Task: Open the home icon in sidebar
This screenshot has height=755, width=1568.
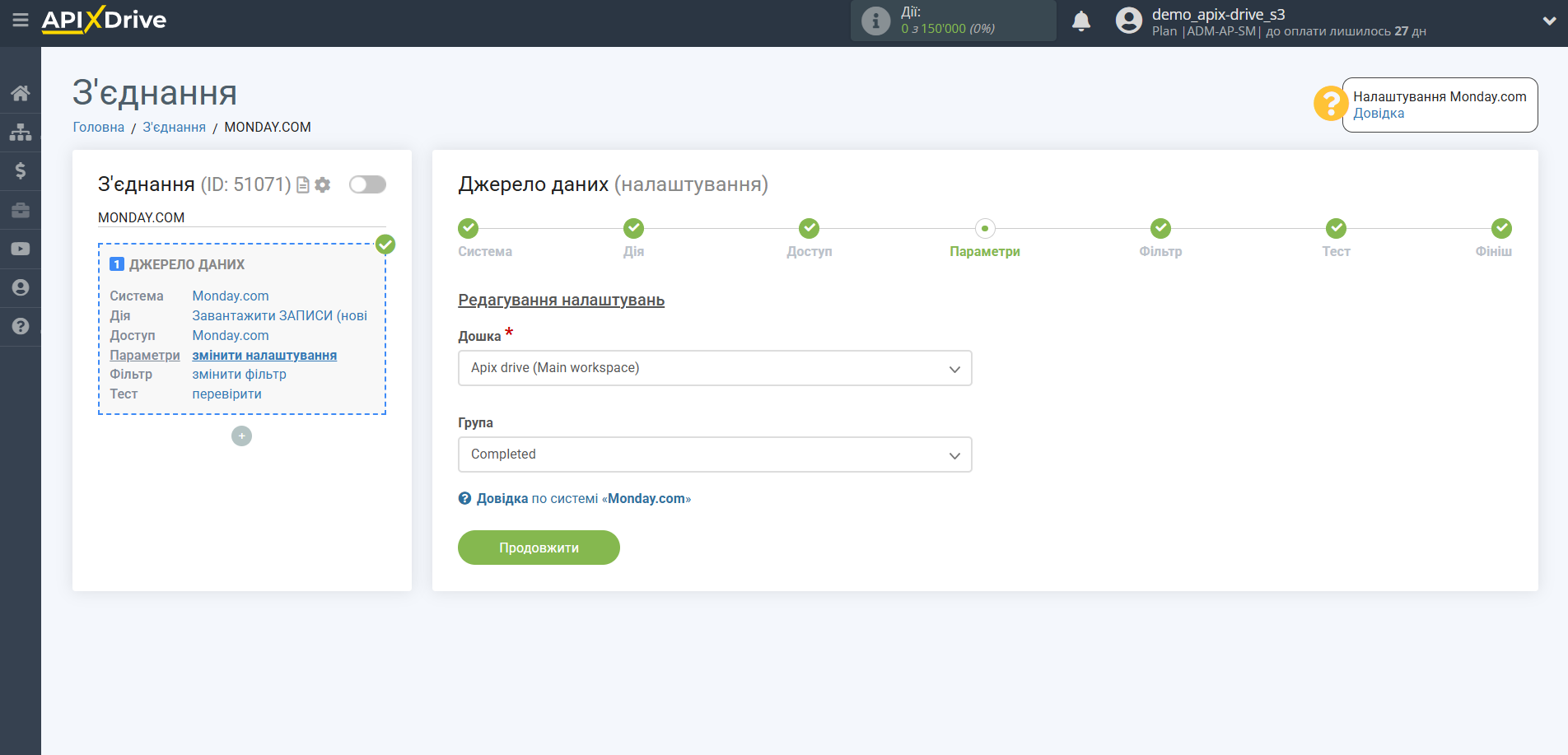Action: (x=21, y=93)
